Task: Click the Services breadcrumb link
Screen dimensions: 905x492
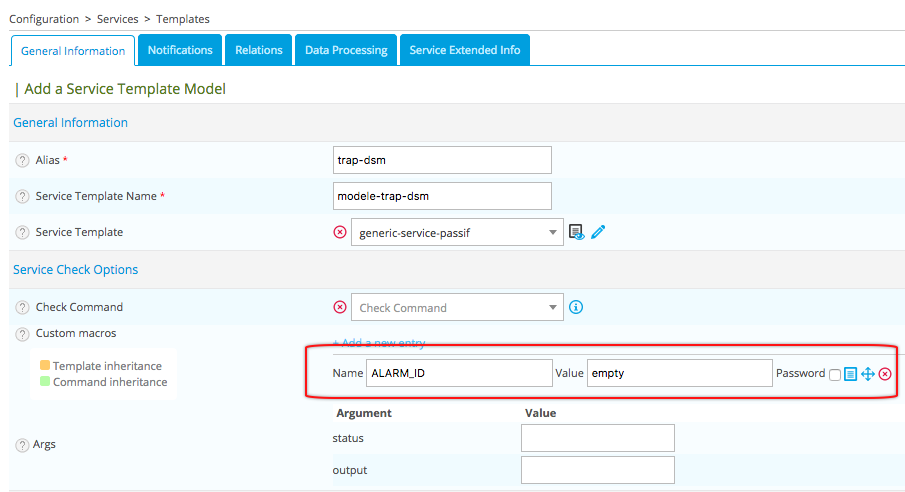Action: [x=117, y=19]
